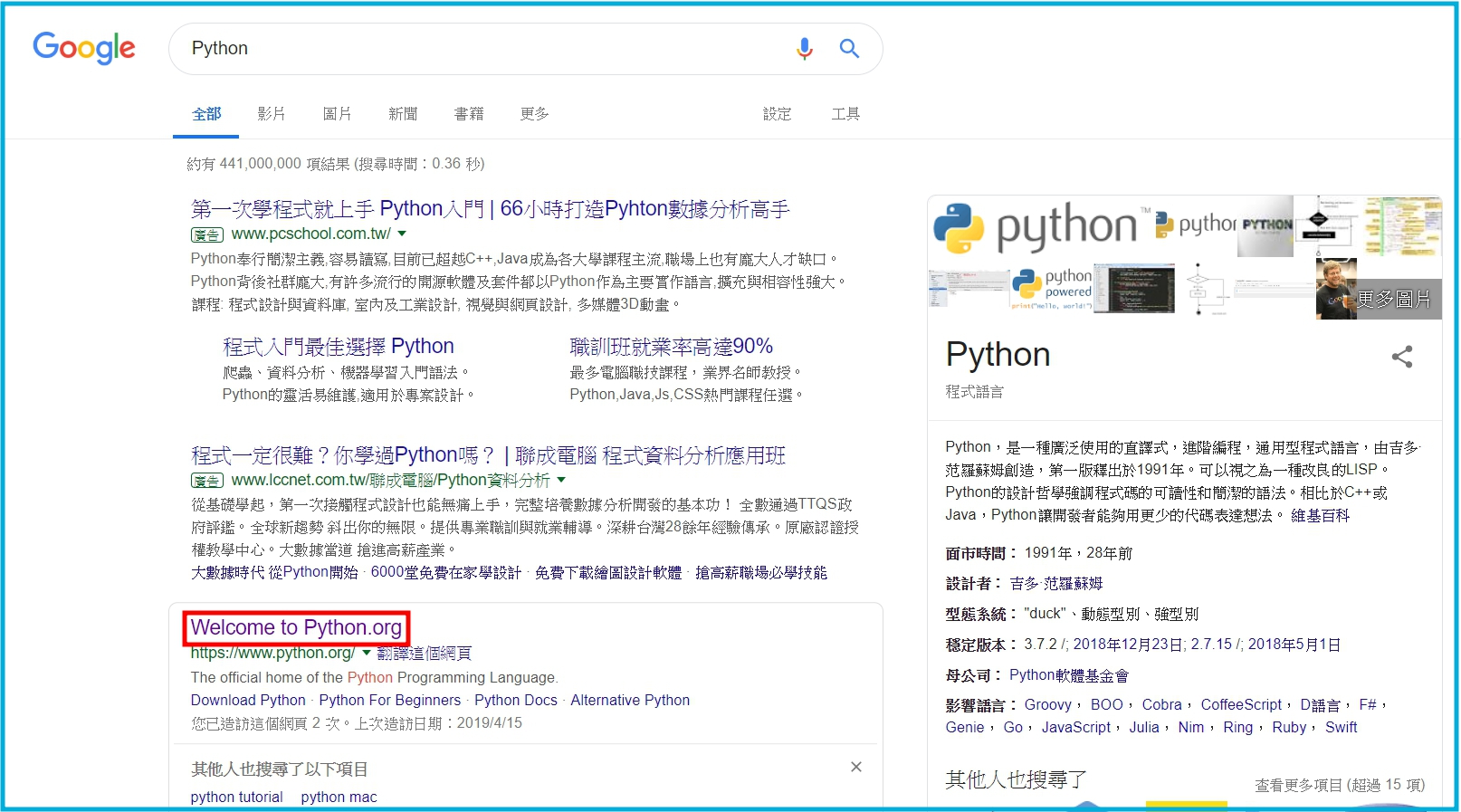
Task: Share the Python knowledge panel
Action: [1402, 357]
